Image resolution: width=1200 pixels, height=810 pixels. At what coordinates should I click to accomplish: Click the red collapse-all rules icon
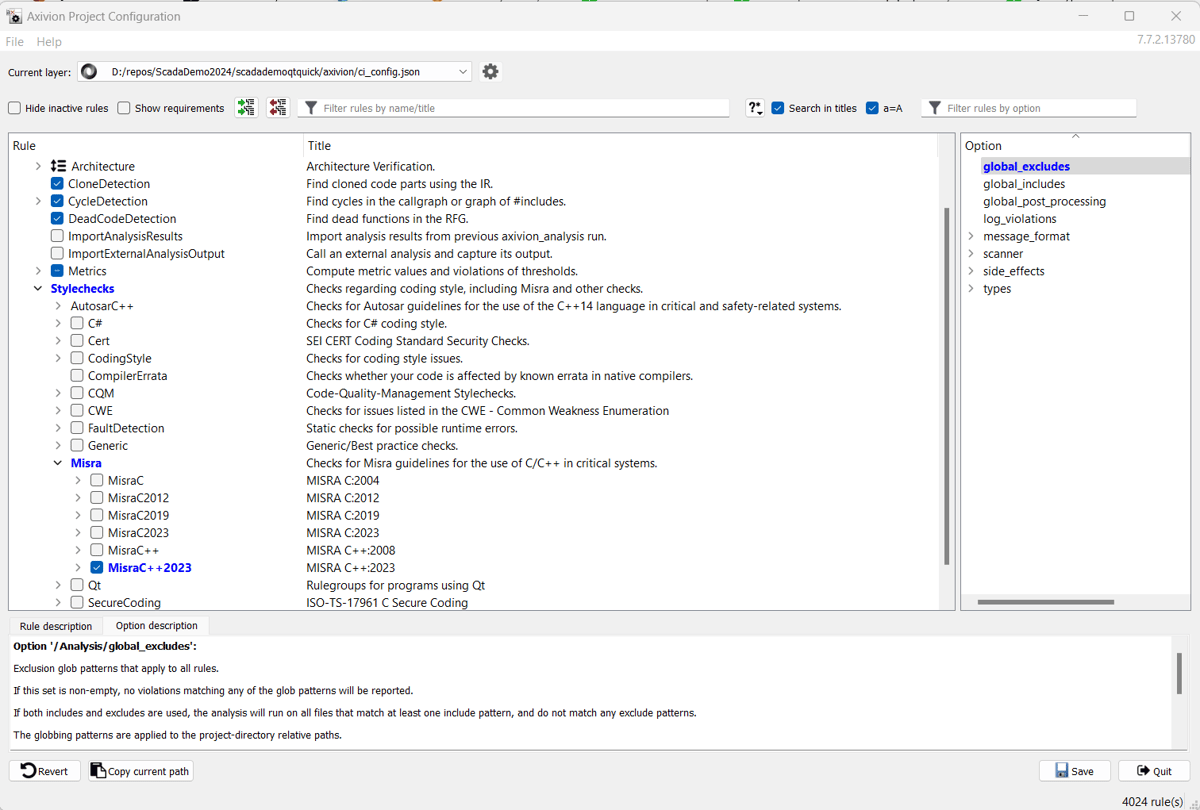(277, 108)
